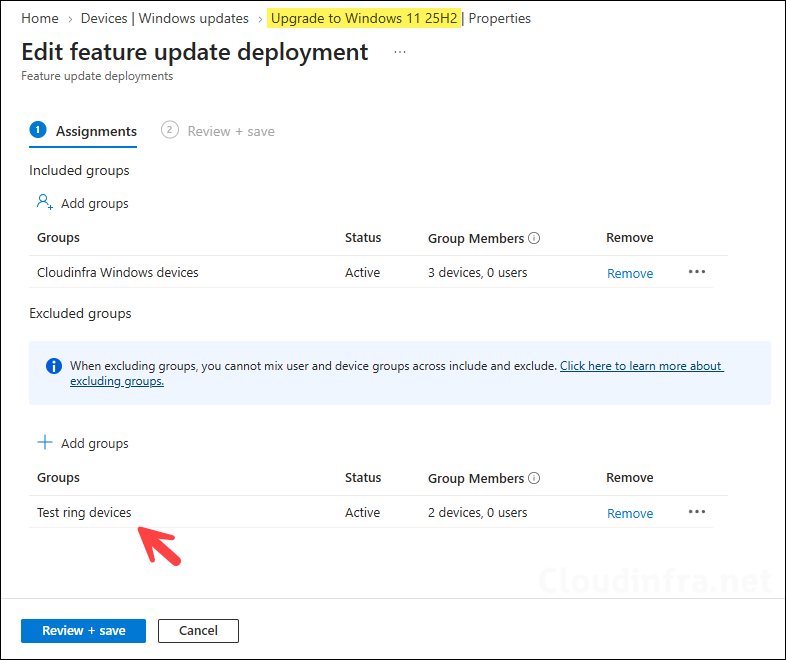Screen dimensions: 786x660
Task: Click the Review + save button
Action: 83,630
